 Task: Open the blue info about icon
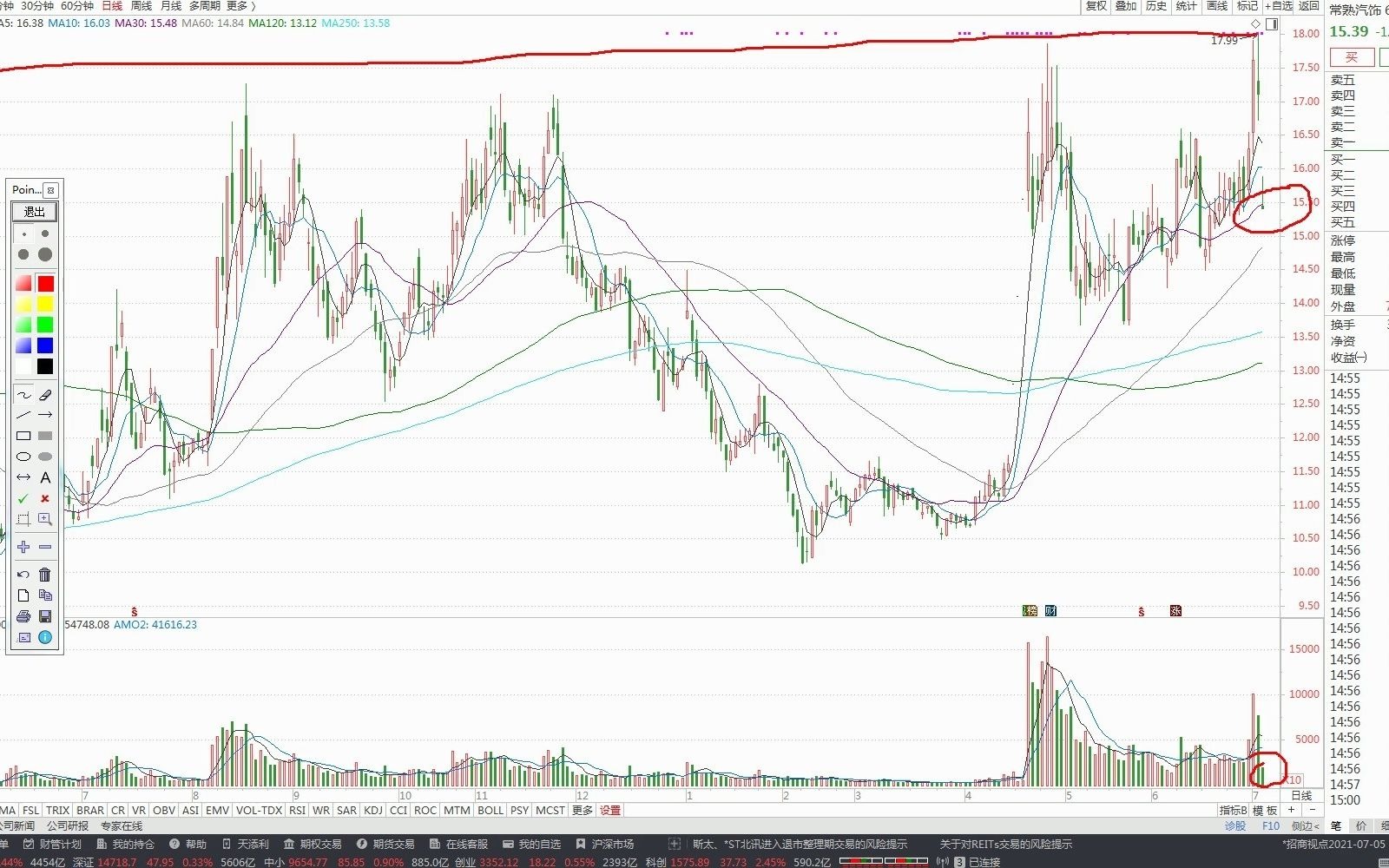(x=45, y=637)
